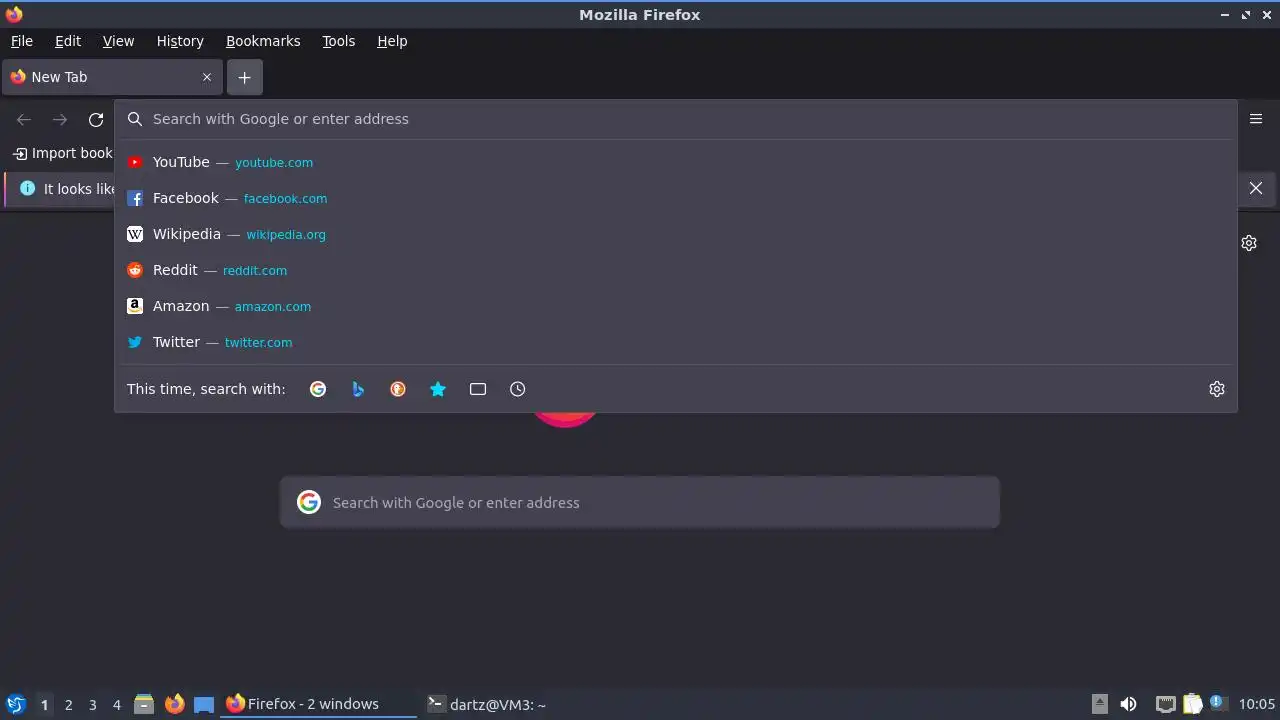This screenshot has width=1280, height=720.
Task: Switch to the New Tab tab
Action: [112, 77]
